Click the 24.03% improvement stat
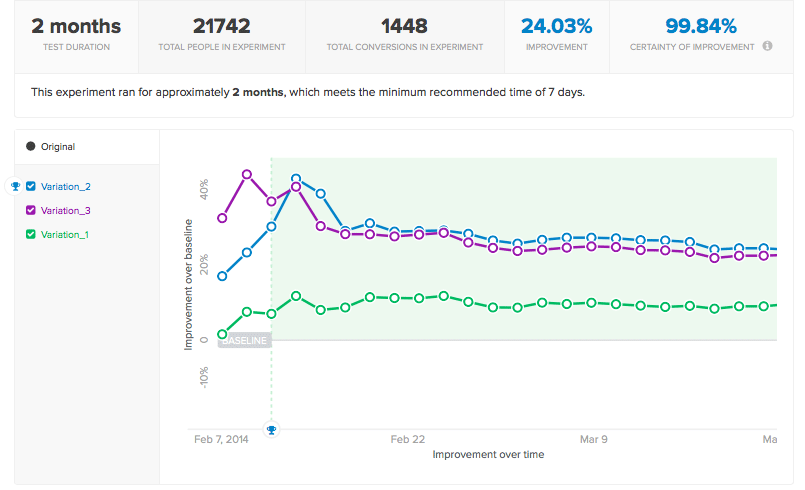 click(557, 26)
